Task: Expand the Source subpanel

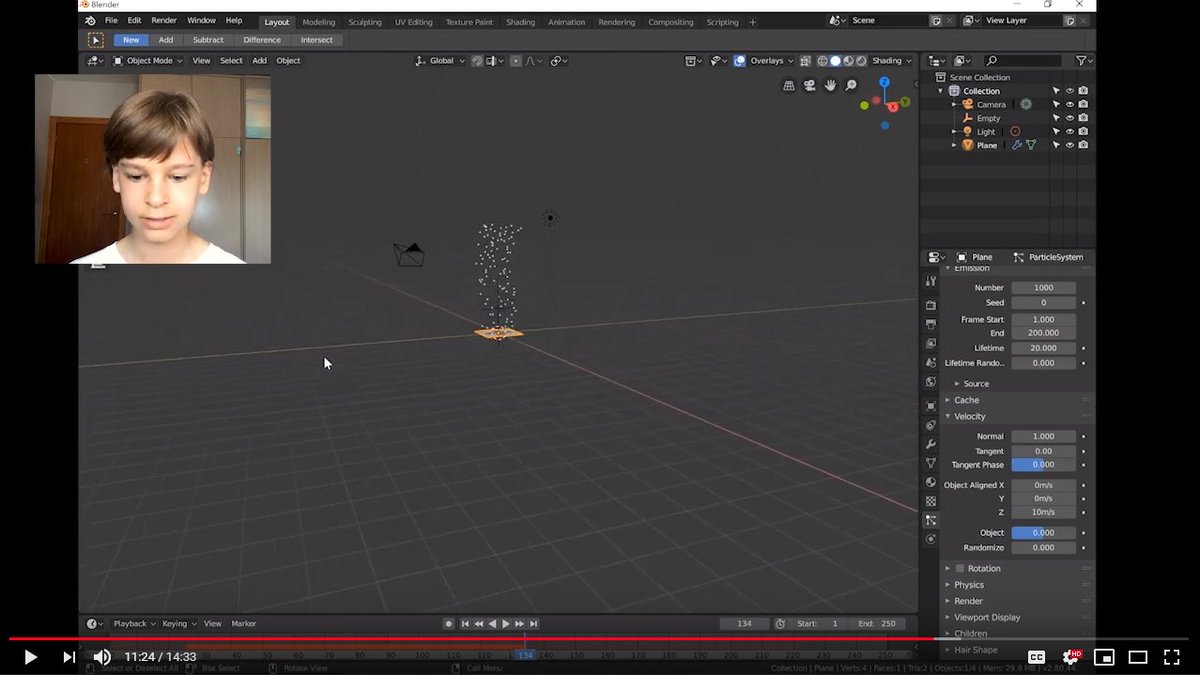Action: 976,384
